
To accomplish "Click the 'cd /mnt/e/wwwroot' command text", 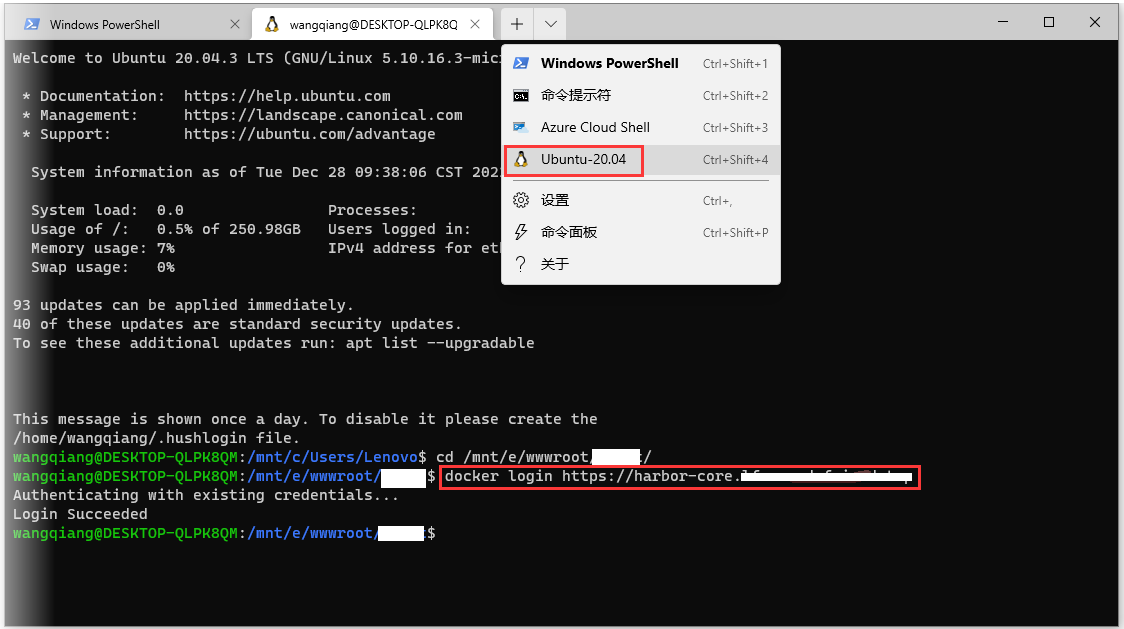I will click(x=512, y=457).
